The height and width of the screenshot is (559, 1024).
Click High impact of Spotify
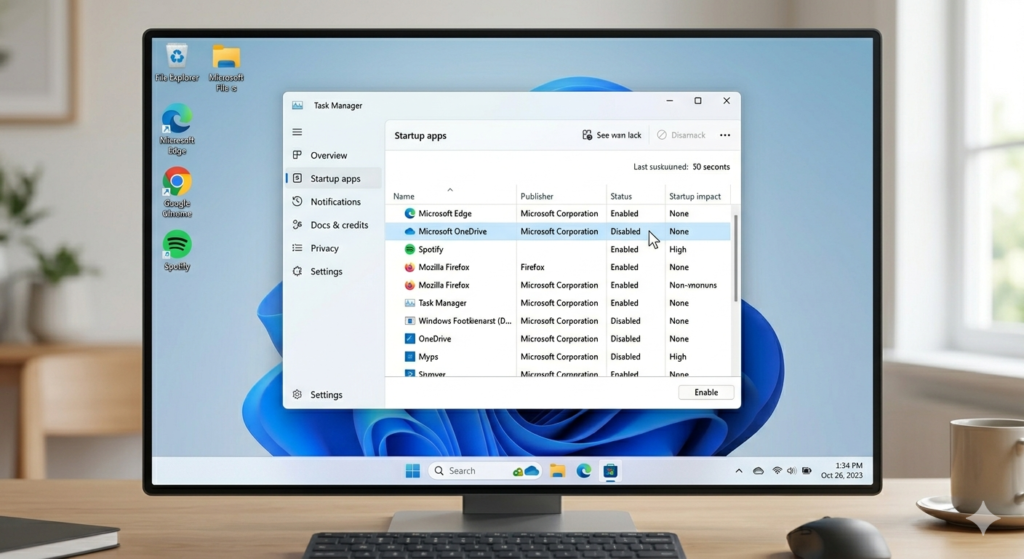pyautogui.click(x=677, y=249)
